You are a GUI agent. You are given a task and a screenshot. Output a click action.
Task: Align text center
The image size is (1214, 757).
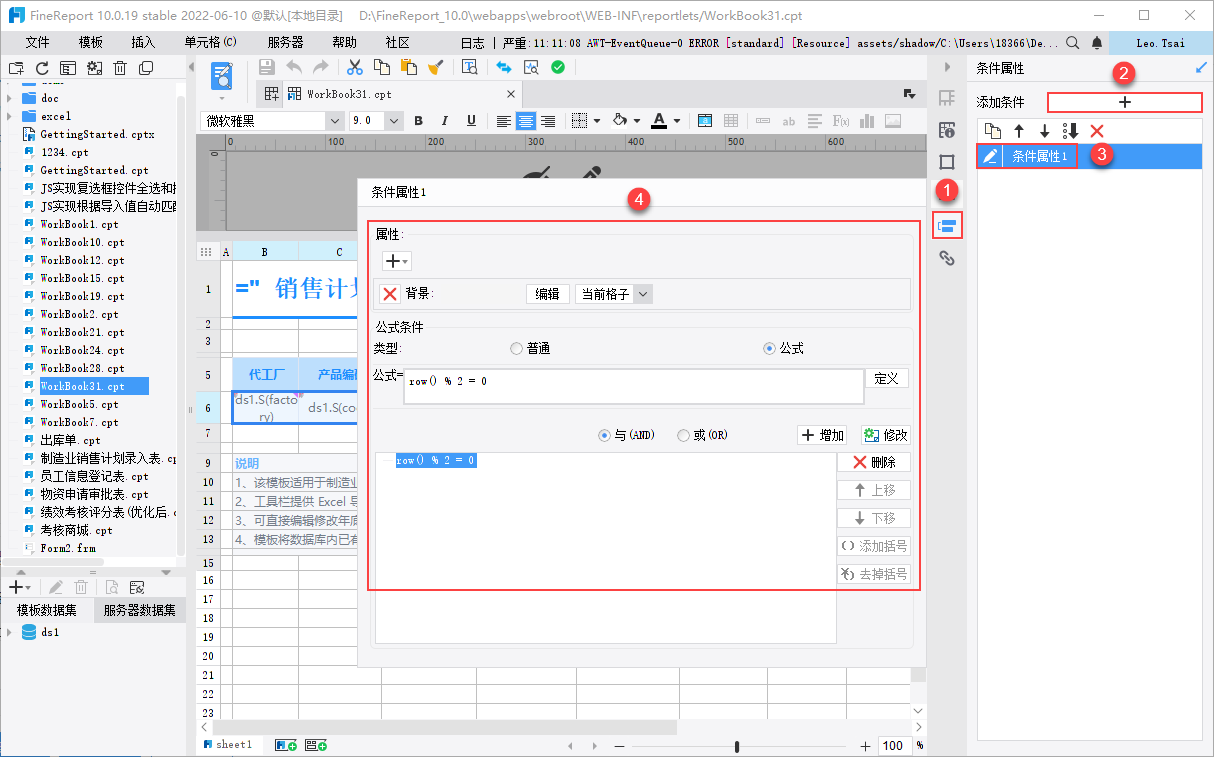pyautogui.click(x=525, y=121)
